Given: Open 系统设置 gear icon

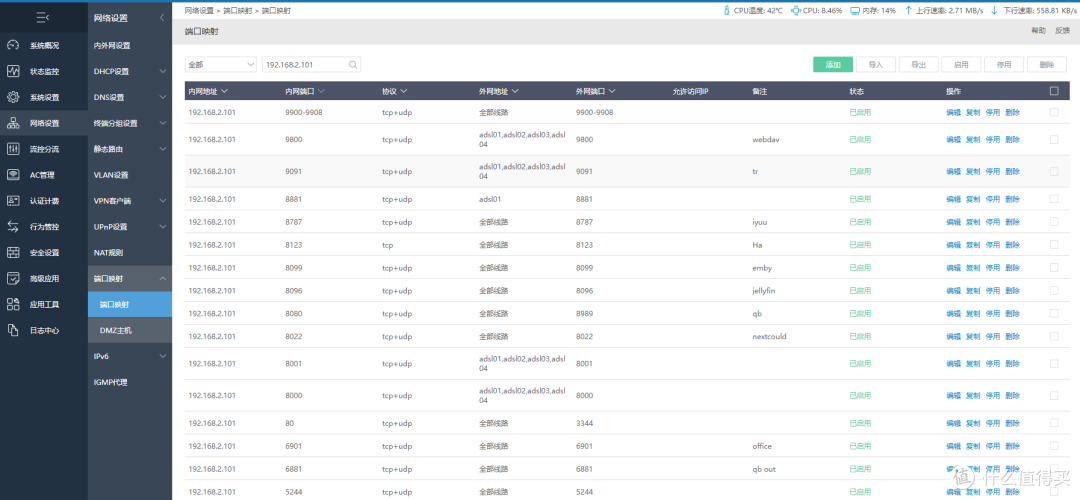Looking at the screenshot, I should click(x=13, y=97).
